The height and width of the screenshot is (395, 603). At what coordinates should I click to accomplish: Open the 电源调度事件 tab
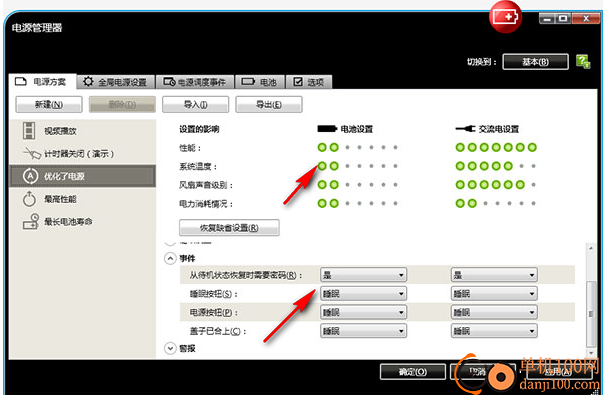tap(195, 82)
